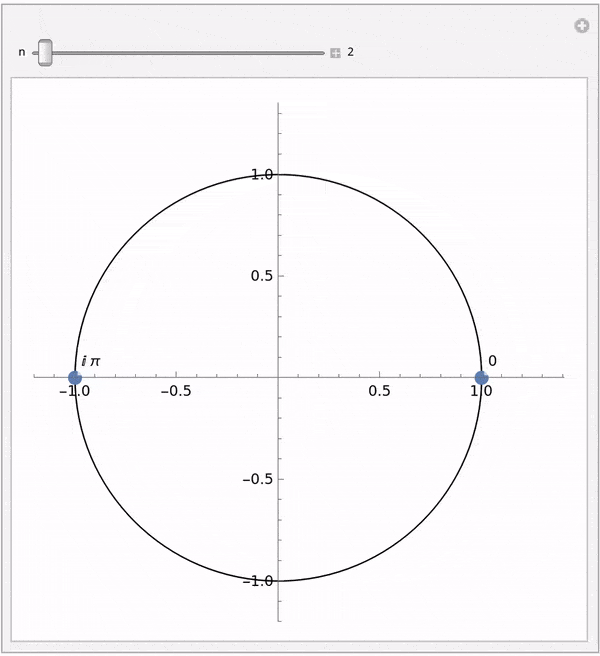Click the n slider thumb

45,52
